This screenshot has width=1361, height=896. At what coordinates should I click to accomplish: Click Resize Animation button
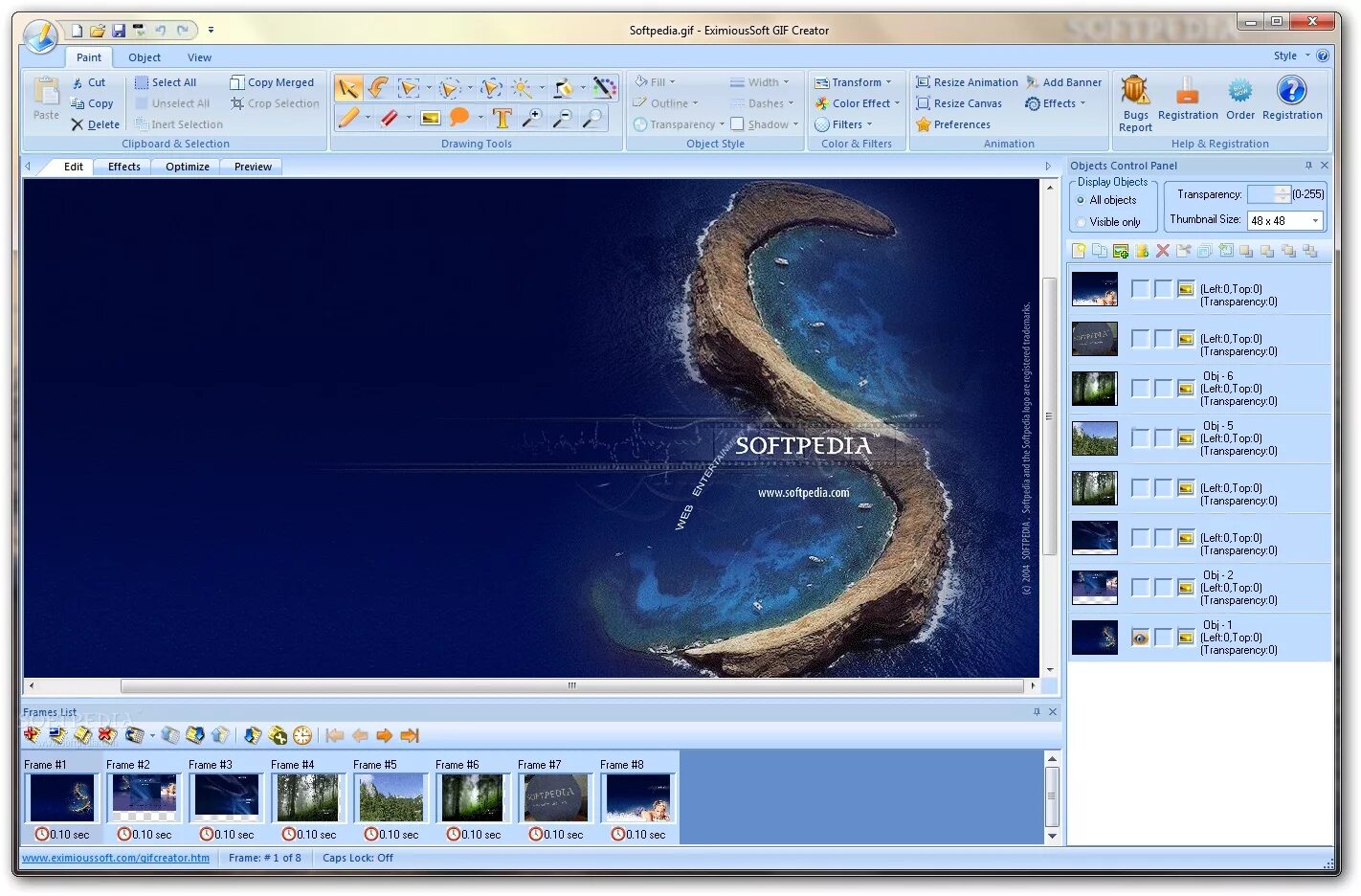click(x=967, y=82)
